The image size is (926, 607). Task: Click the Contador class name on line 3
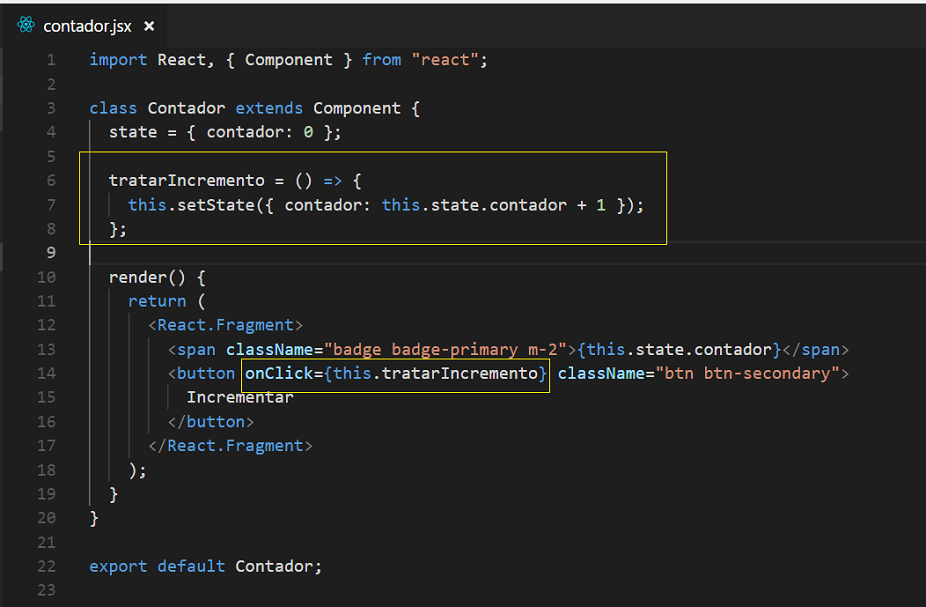tap(186, 108)
